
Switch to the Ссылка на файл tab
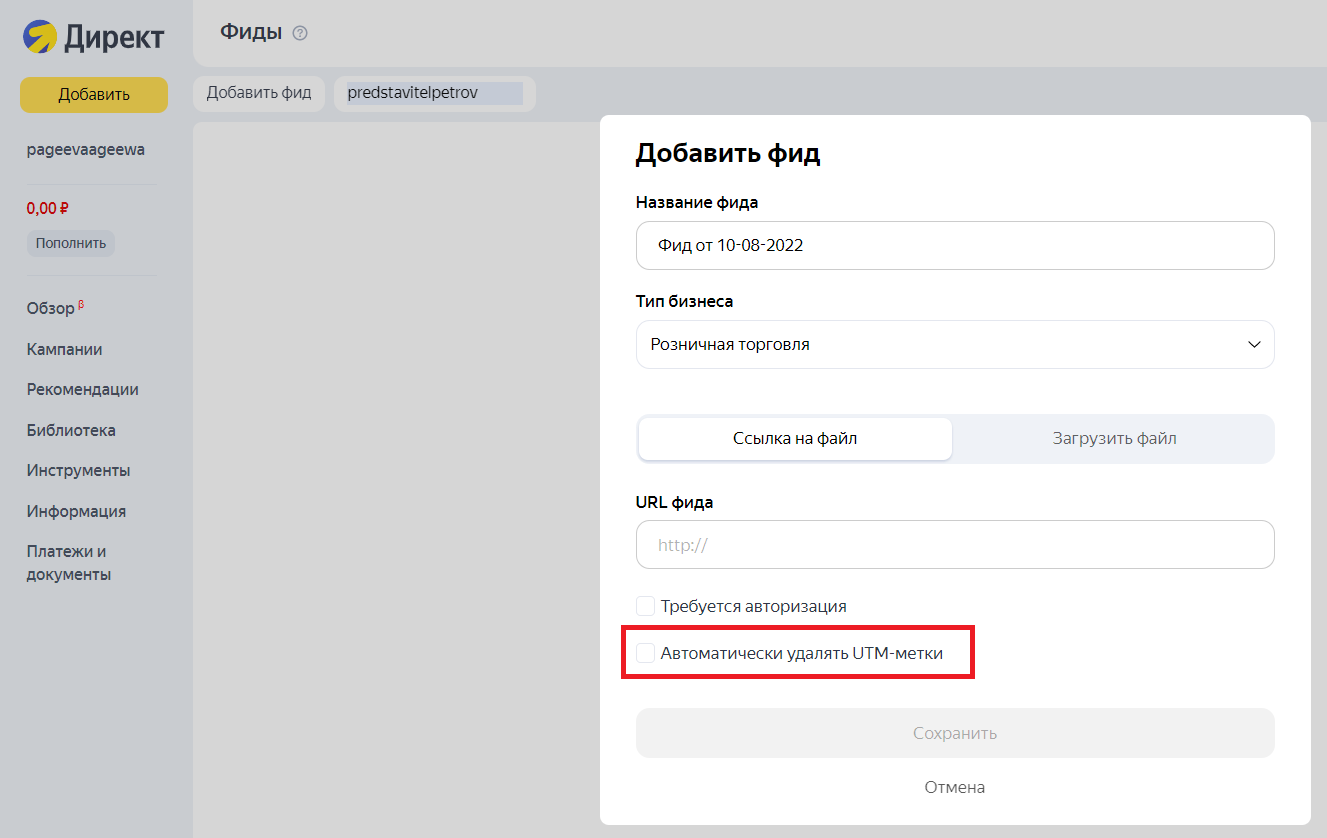795,439
